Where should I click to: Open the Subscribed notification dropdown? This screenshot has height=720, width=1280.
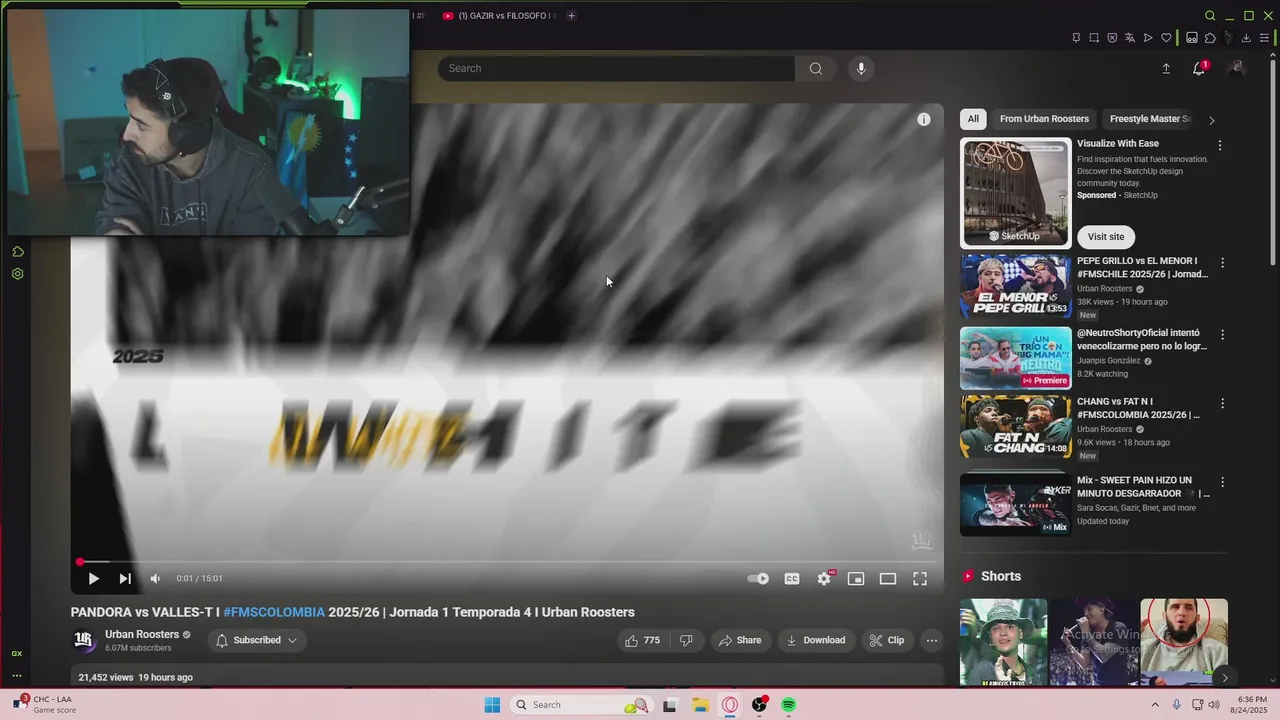coord(257,640)
